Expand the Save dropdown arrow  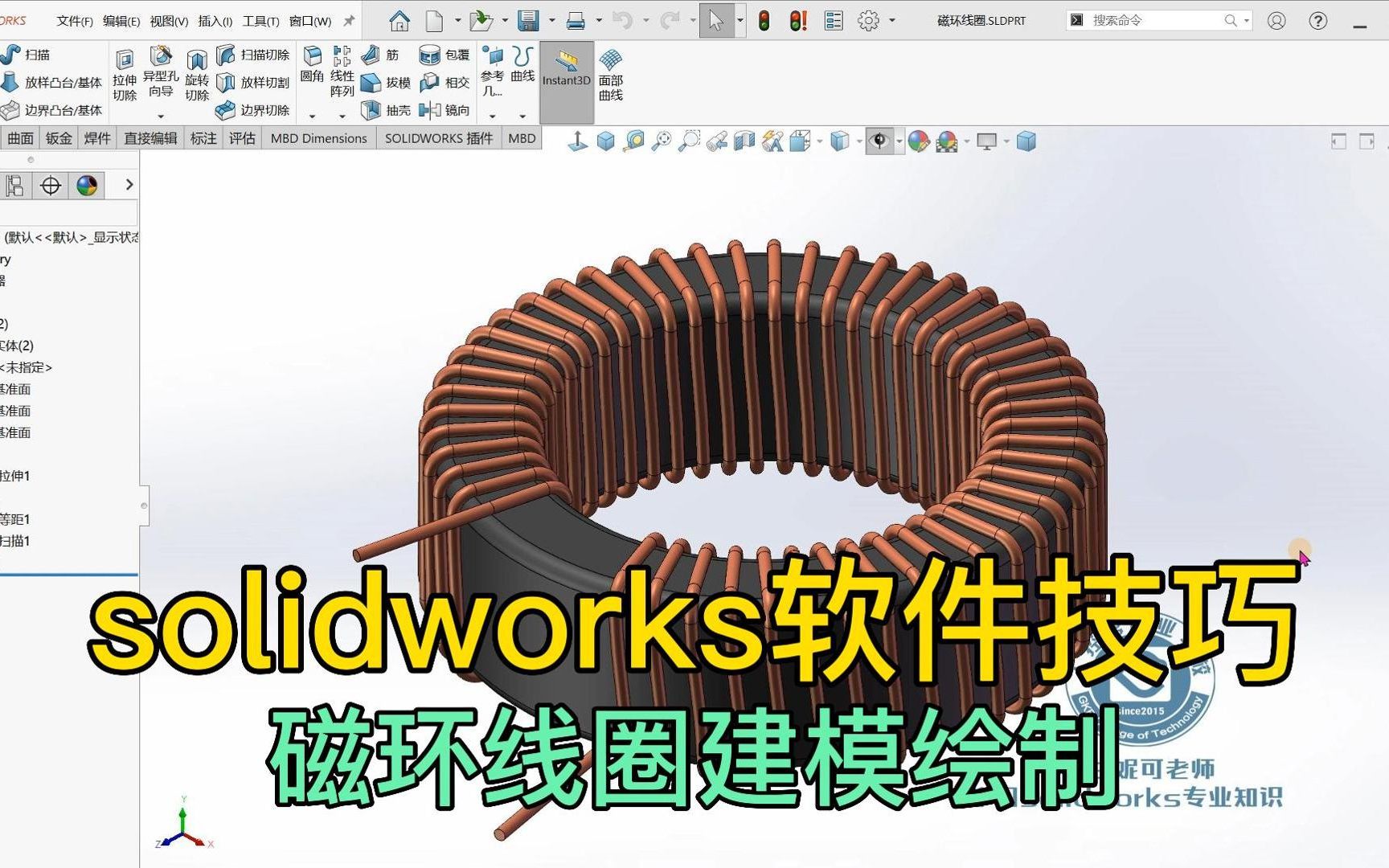pos(551,21)
